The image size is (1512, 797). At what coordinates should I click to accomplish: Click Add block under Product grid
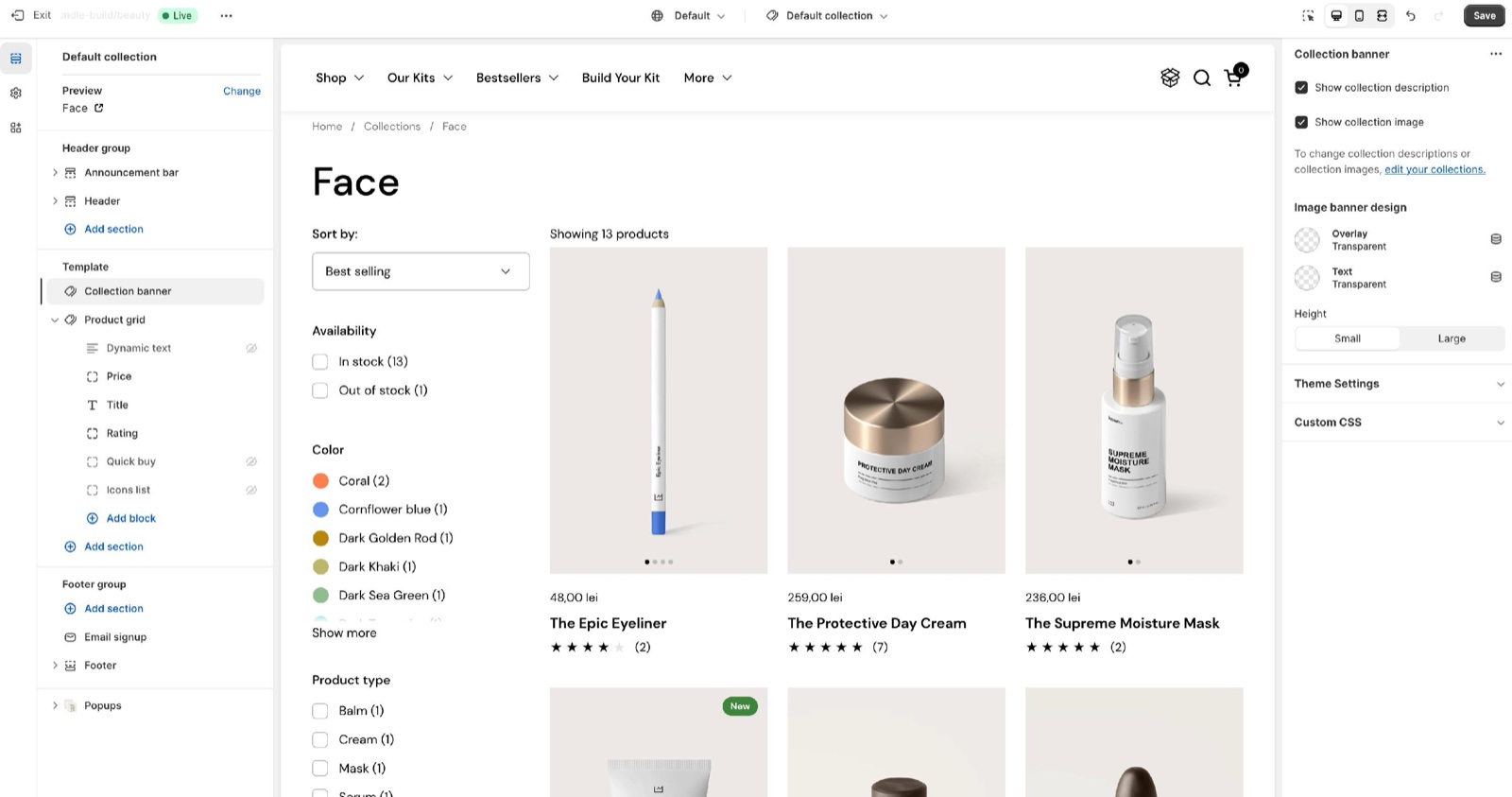click(x=121, y=518)
